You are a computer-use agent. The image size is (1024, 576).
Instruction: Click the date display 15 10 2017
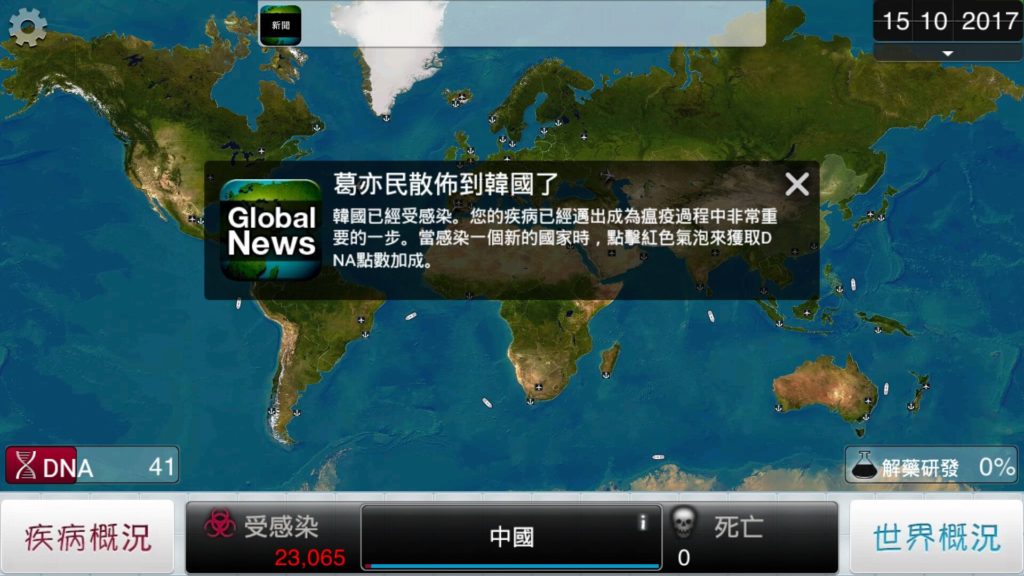(x=948, y=22)
